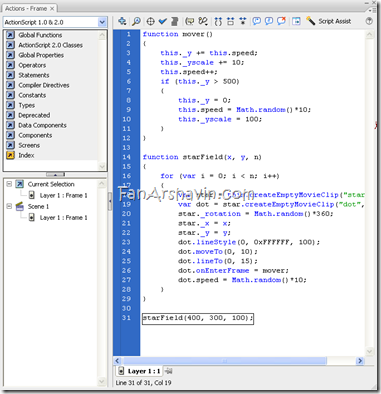Select Current Selection in script navigator

[51, 184]
